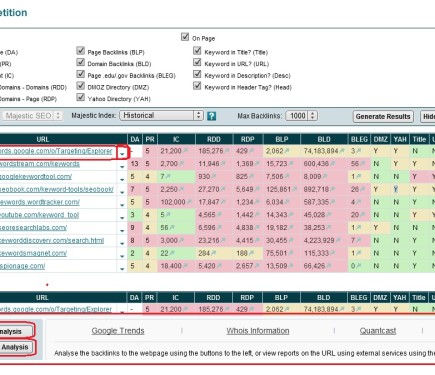Click the blue help question mark icon
435x375 pixels.
(211, 116)
